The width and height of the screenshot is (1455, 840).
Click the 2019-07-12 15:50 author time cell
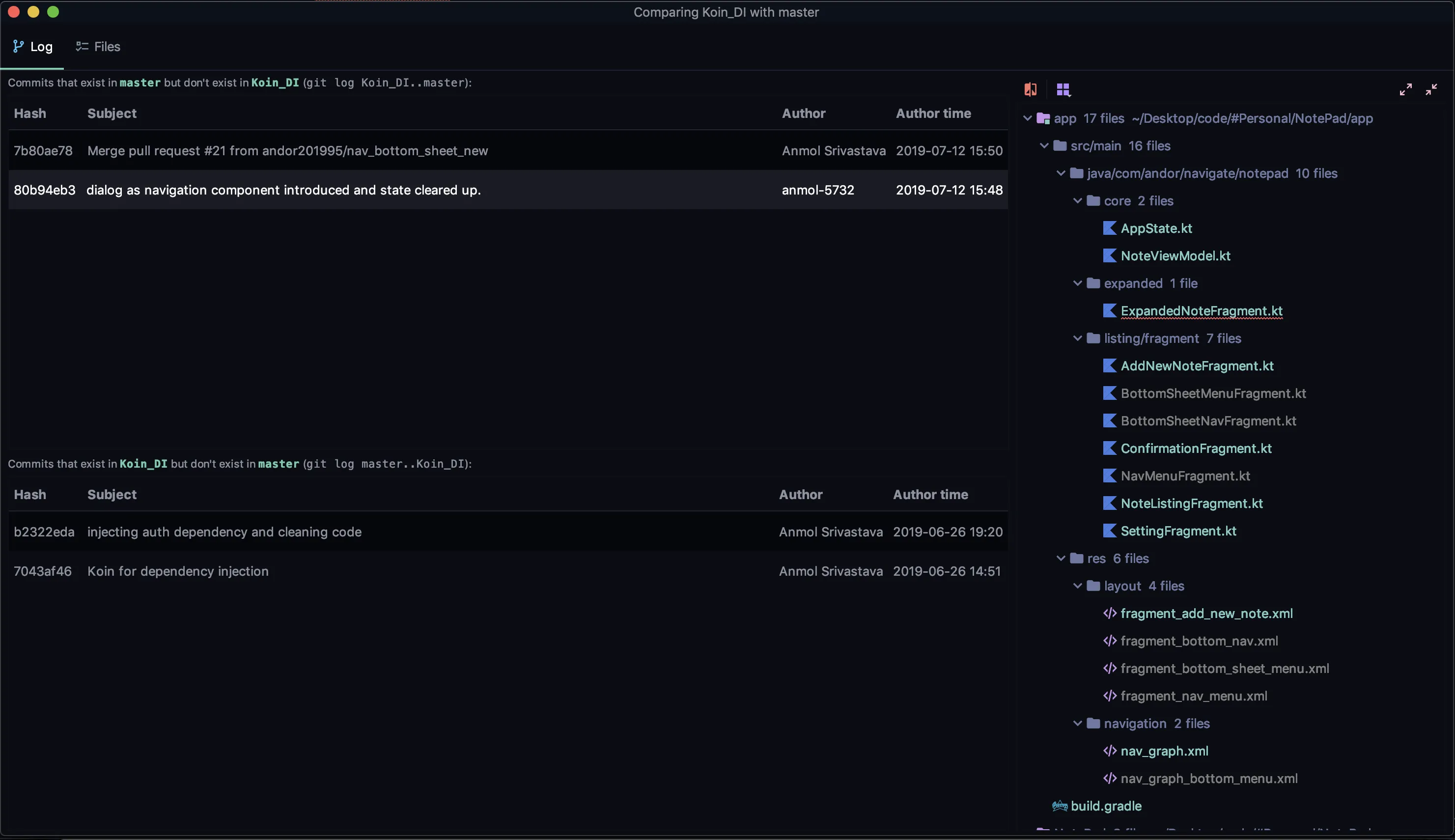pos(949,151)
